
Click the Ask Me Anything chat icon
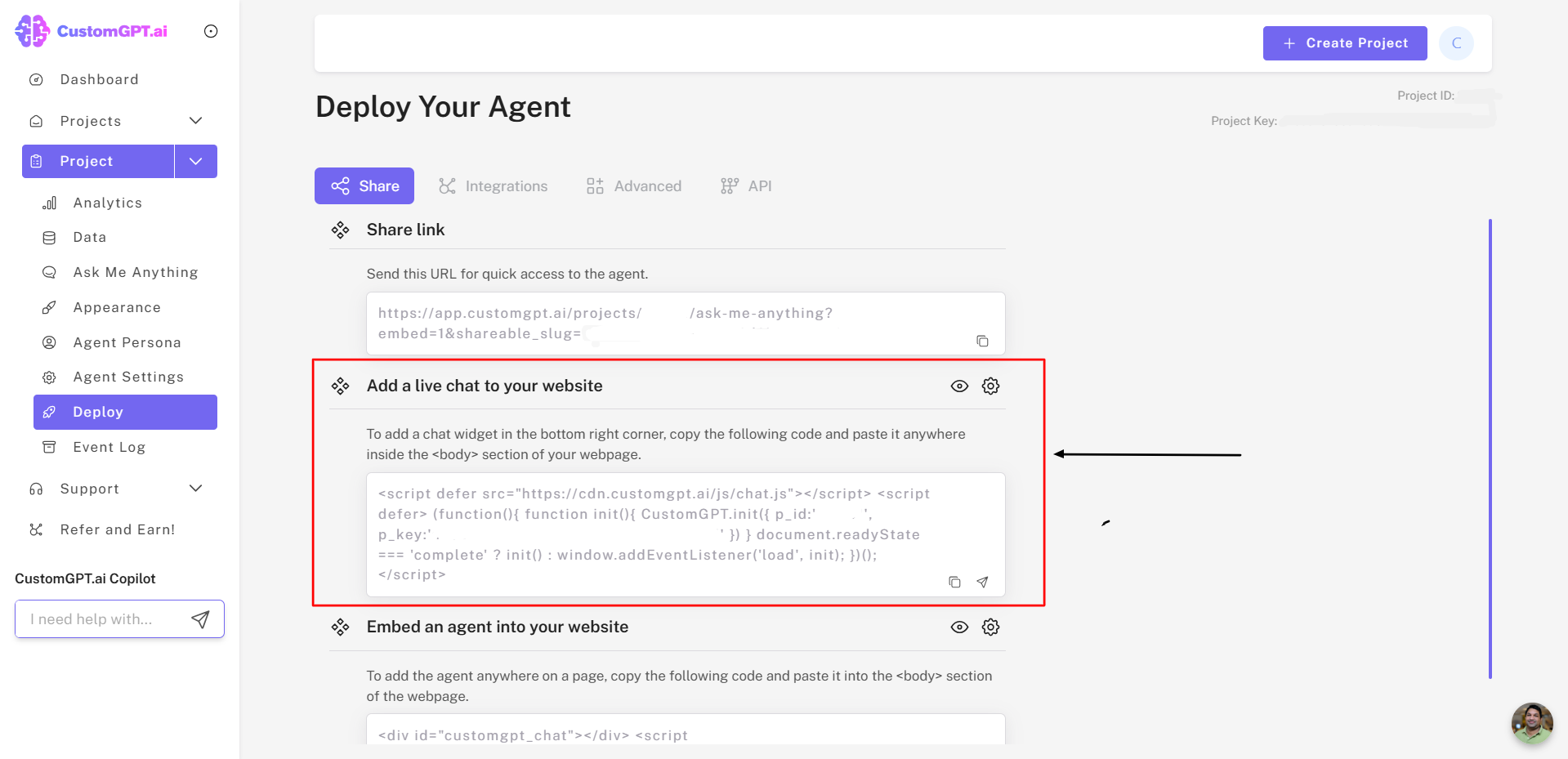click(x=49, y=272)
